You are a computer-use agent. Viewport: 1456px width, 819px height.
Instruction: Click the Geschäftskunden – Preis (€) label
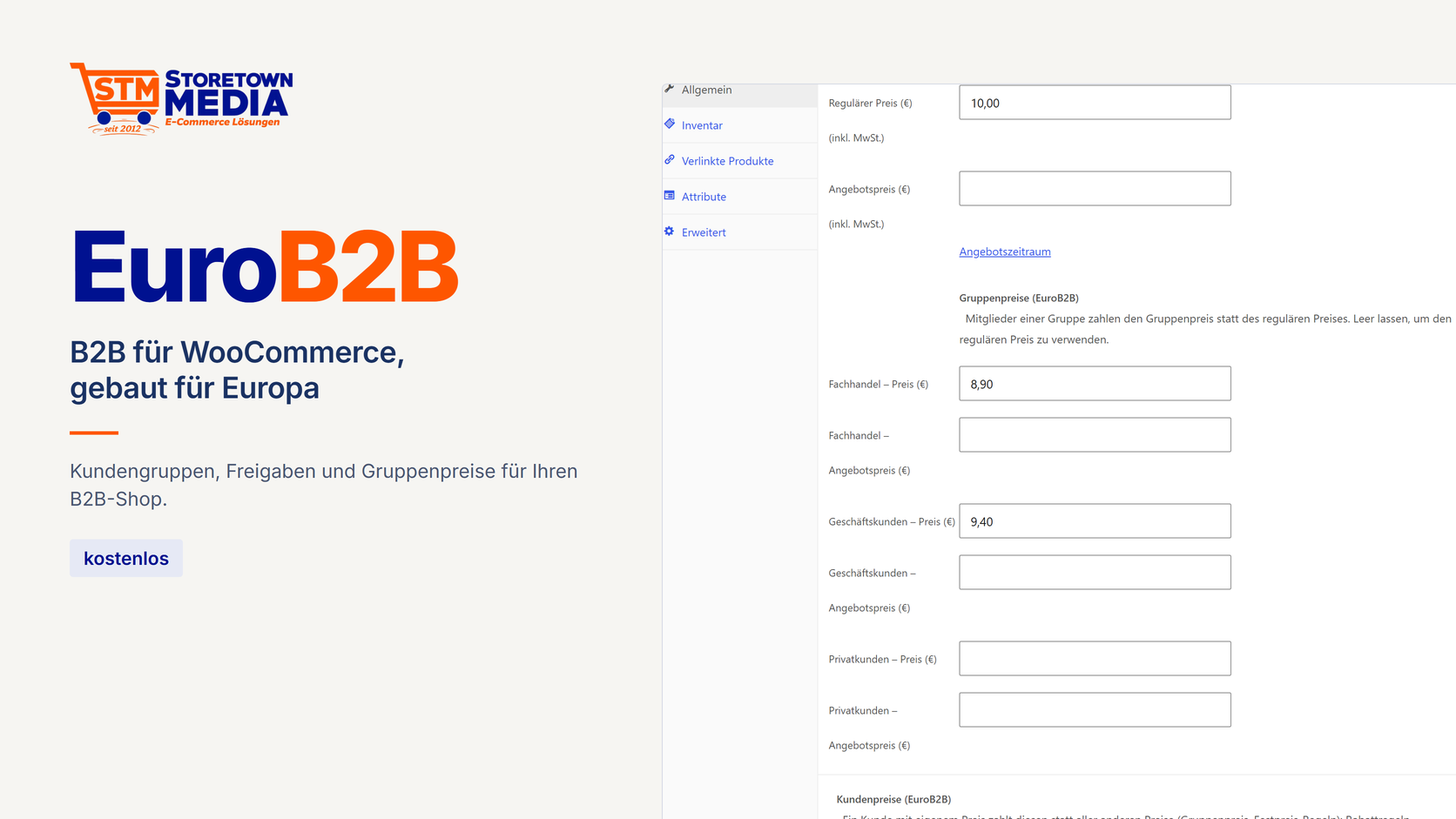pos(892,521)
